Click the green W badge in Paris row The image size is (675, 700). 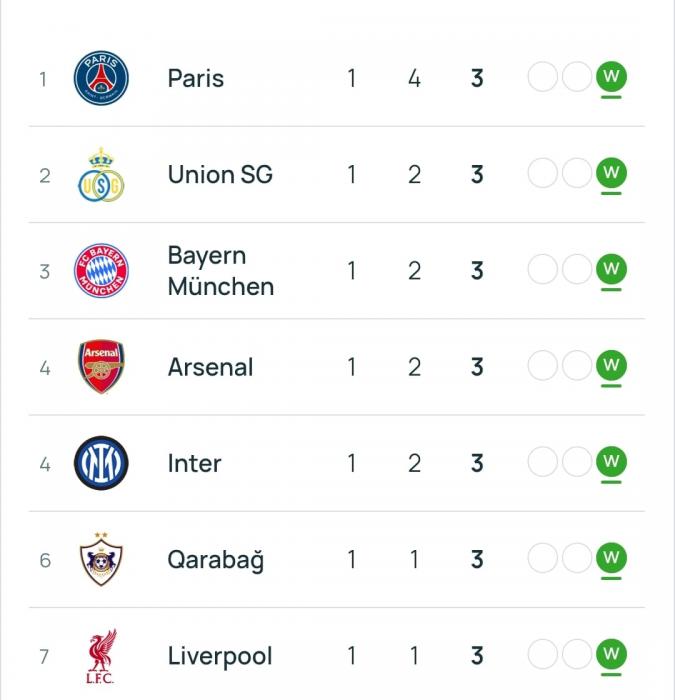(611, 77)
